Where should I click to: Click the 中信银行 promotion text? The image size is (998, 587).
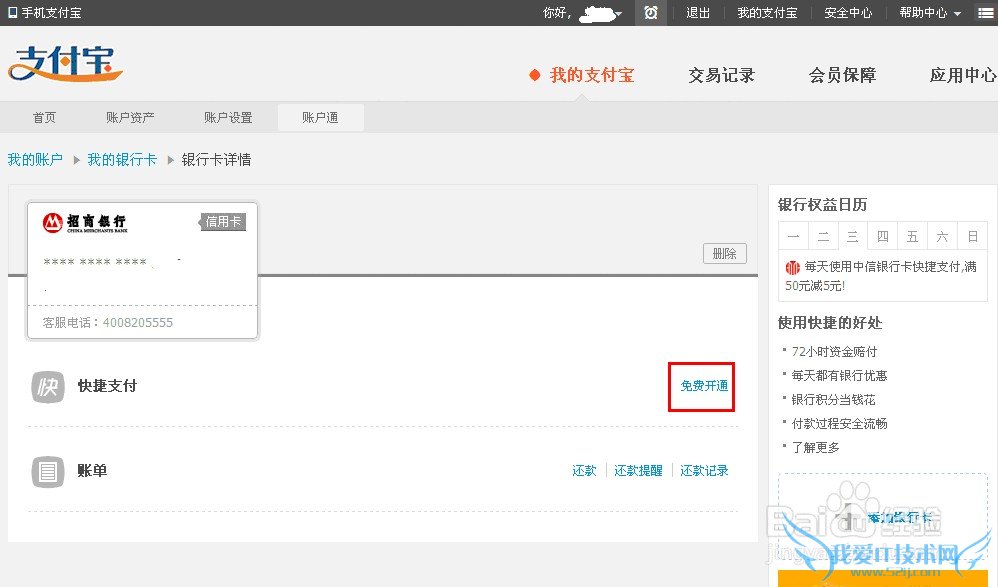click(x=881, y=276)
